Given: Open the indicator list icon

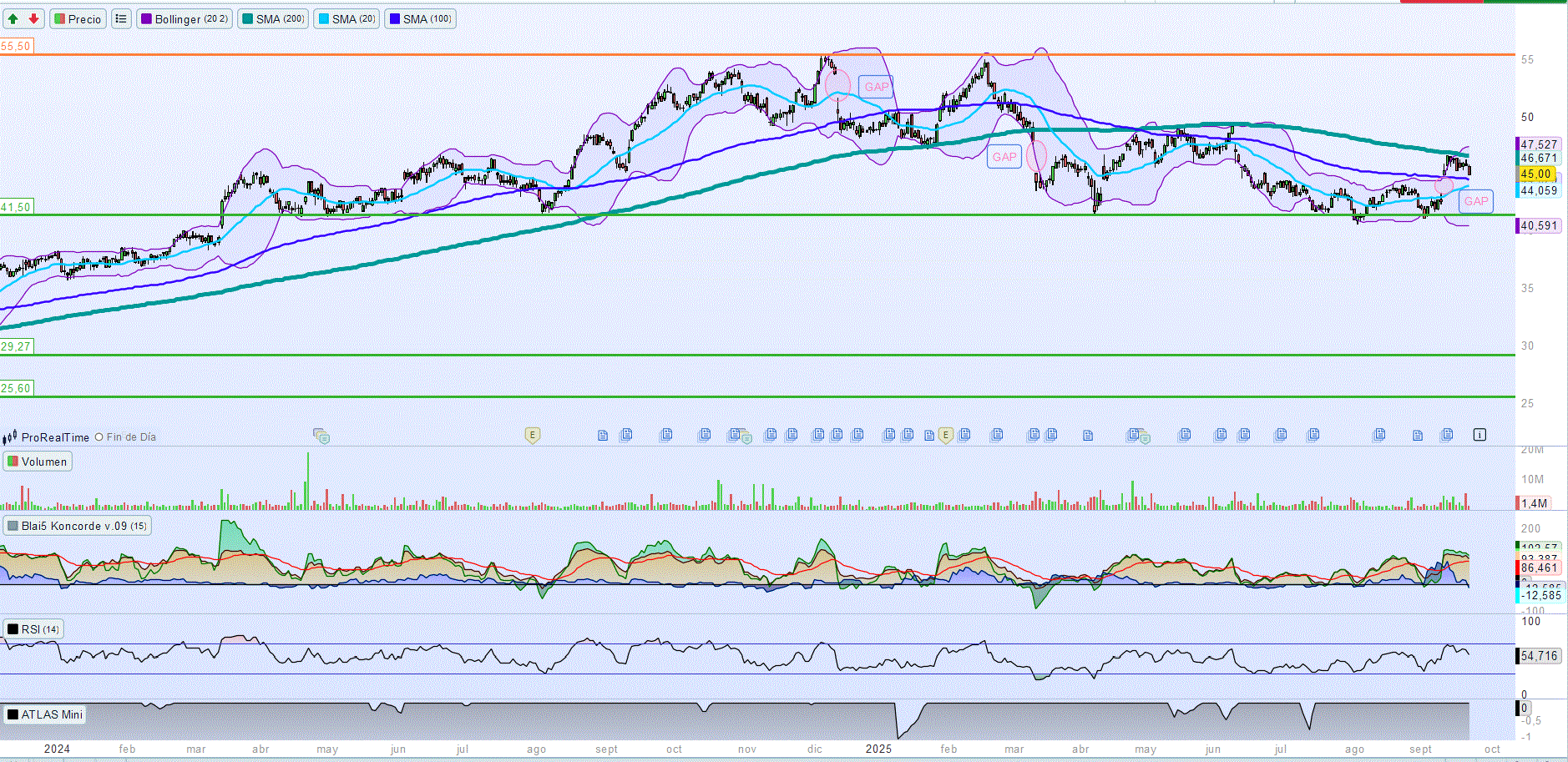Looking at the screenshot, I should 121,18.
